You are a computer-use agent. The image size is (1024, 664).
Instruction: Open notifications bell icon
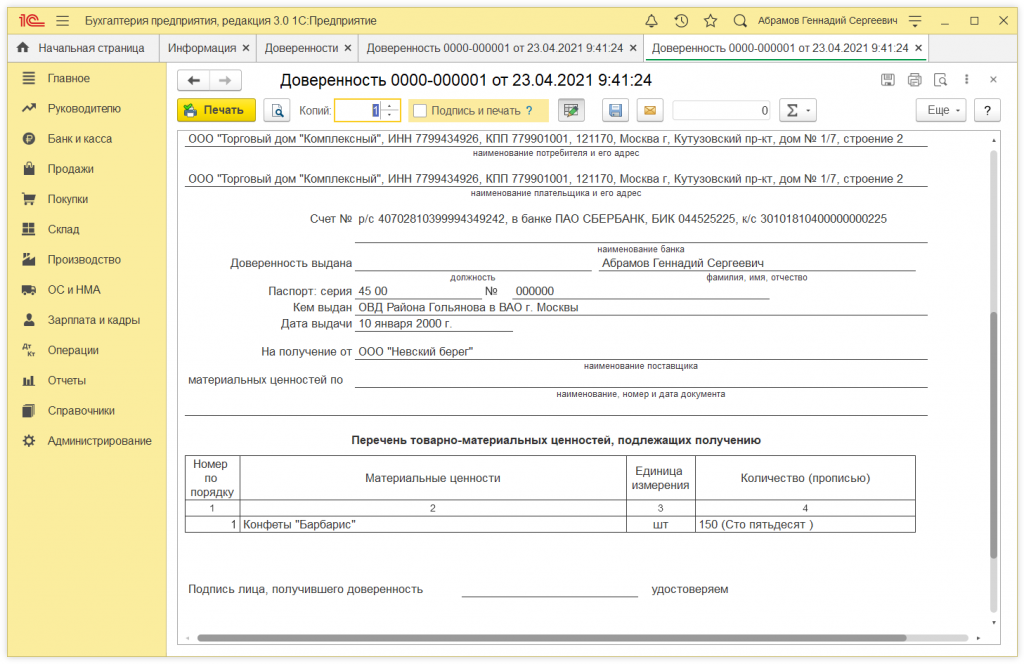(652, 20)
